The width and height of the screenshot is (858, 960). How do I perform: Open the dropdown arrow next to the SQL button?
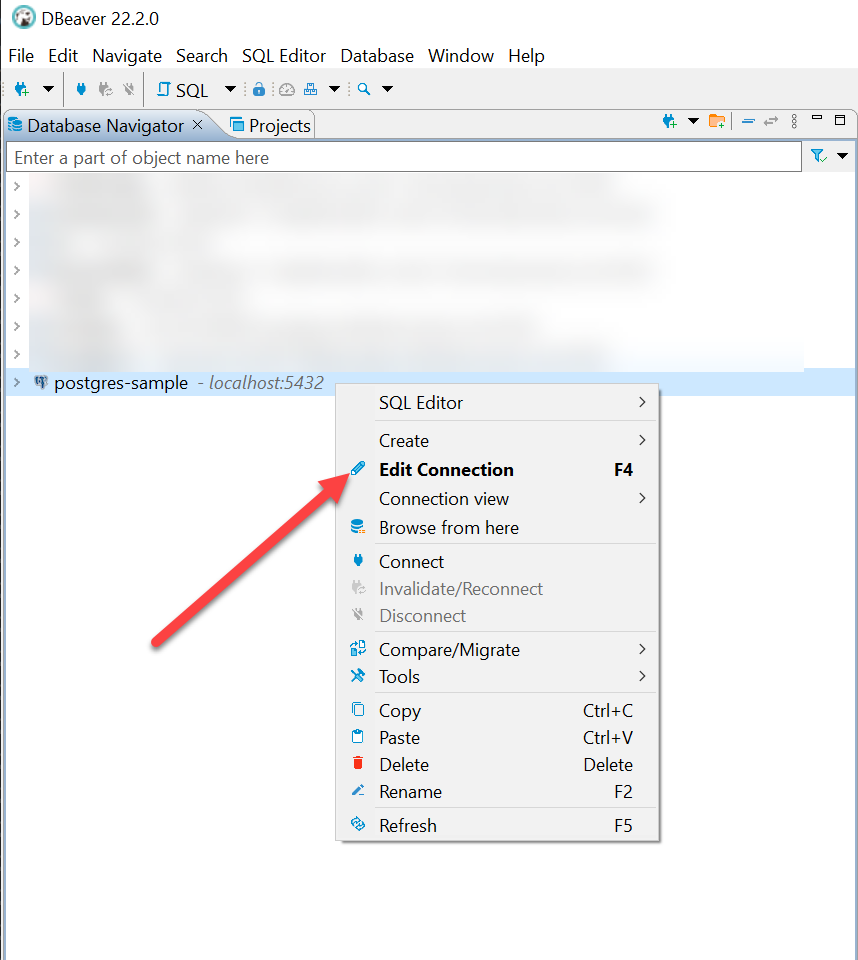[x=230, y=89]
